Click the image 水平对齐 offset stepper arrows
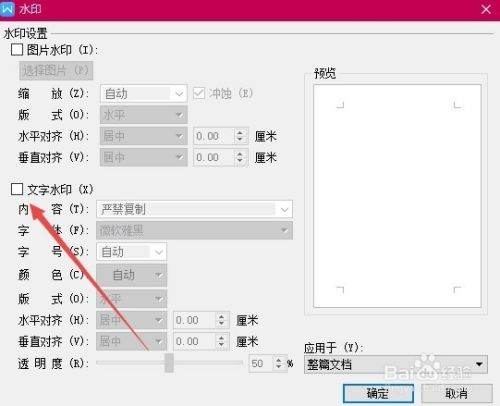The height and width of the screenshot is (406, 500). [240, 136]
